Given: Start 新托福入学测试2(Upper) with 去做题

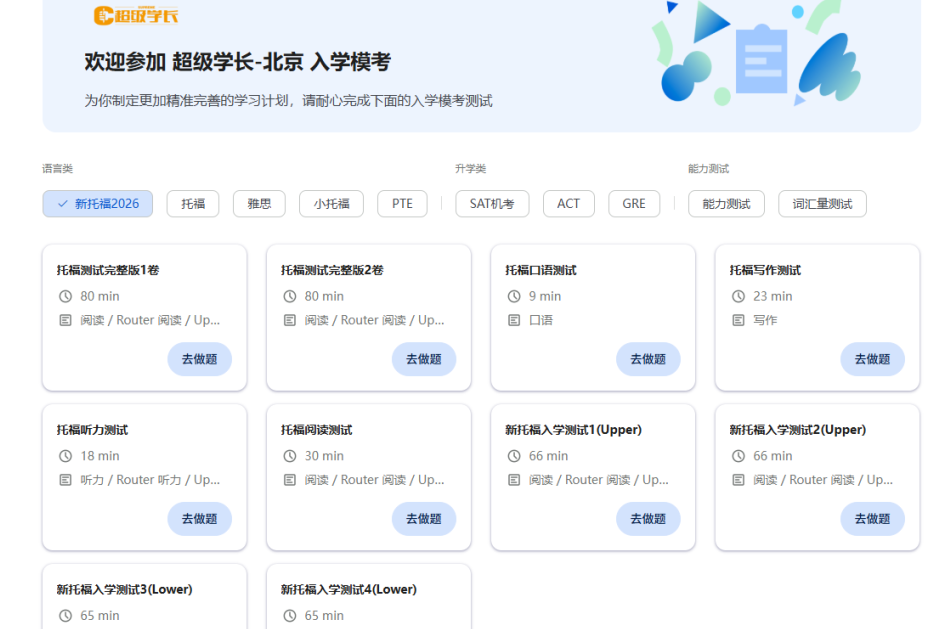Looking at the screenshot, I should [872, 519].
